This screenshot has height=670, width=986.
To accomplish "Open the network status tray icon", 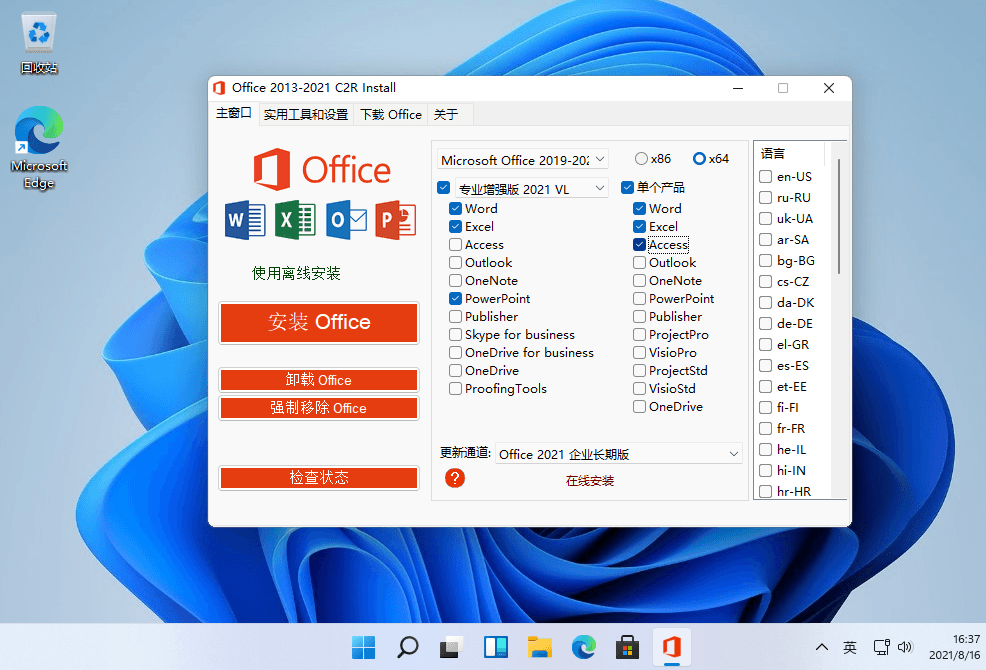I will (x=881, y=647).
